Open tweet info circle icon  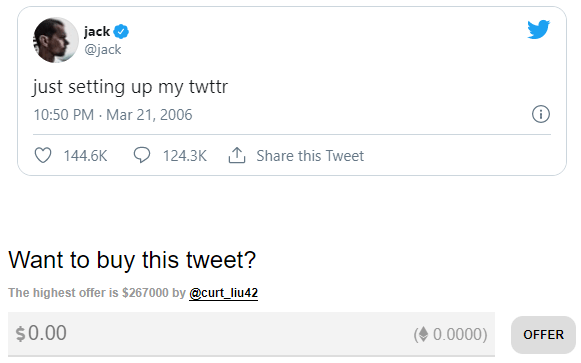coord(541,114)
